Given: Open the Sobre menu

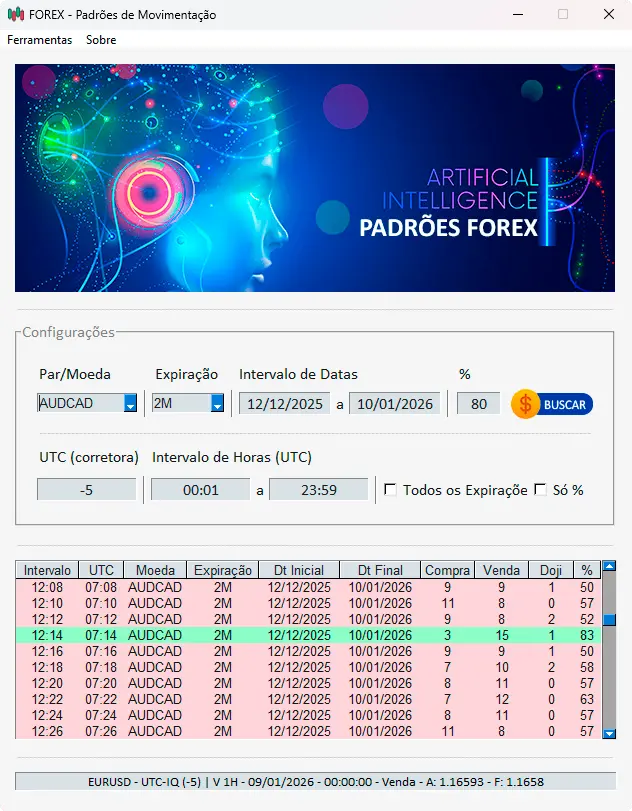Looking at the screenshot, I should pos(101,40).
